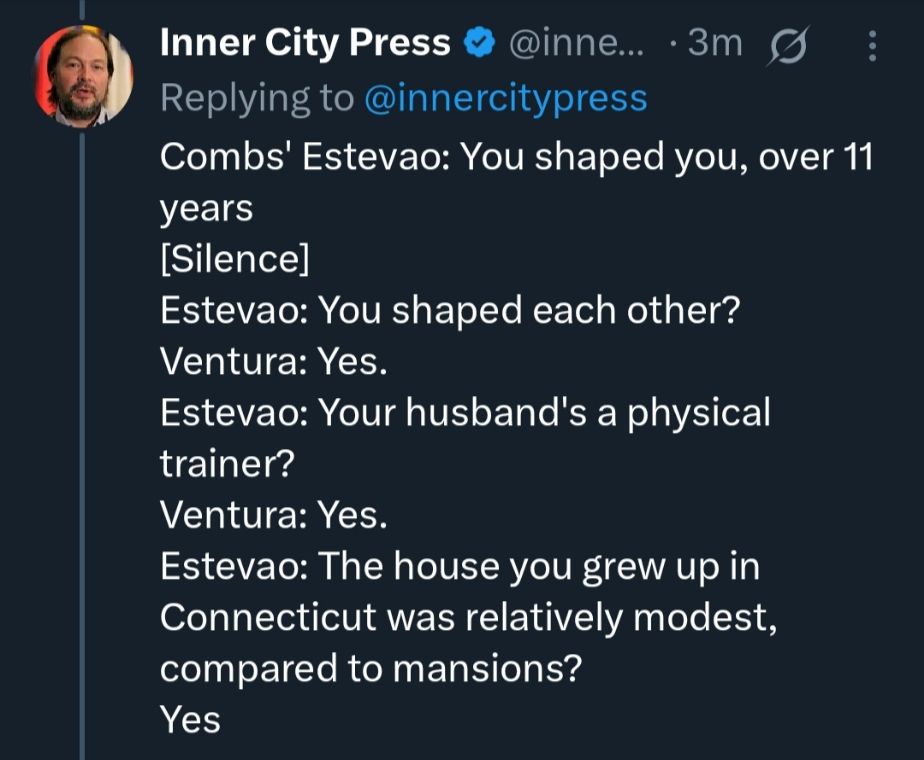Click 'The house you grew up in' line
Image resolution: width=924 pixels, height=760 pixels.
click(x=460, y=566)
